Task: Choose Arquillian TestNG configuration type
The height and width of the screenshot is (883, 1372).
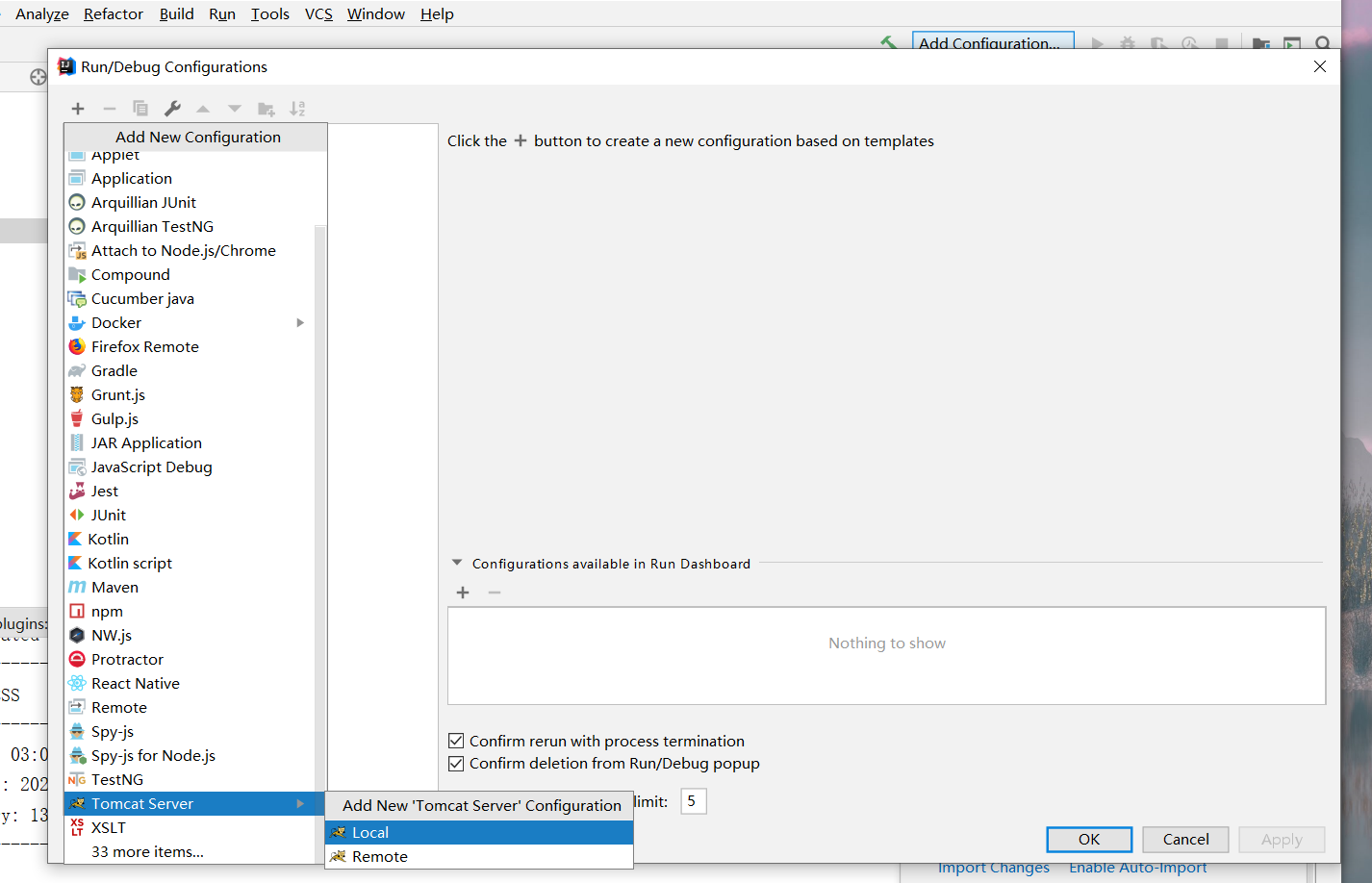Action: [x=190, y=226]
